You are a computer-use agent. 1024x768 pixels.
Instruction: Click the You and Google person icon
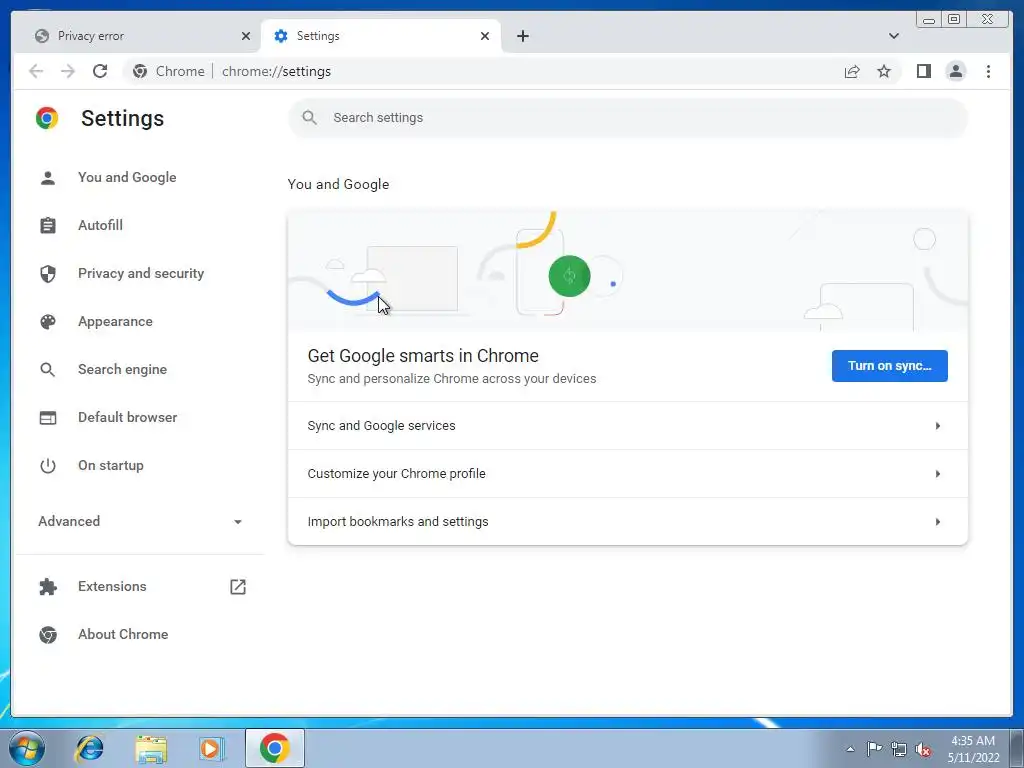48,178
